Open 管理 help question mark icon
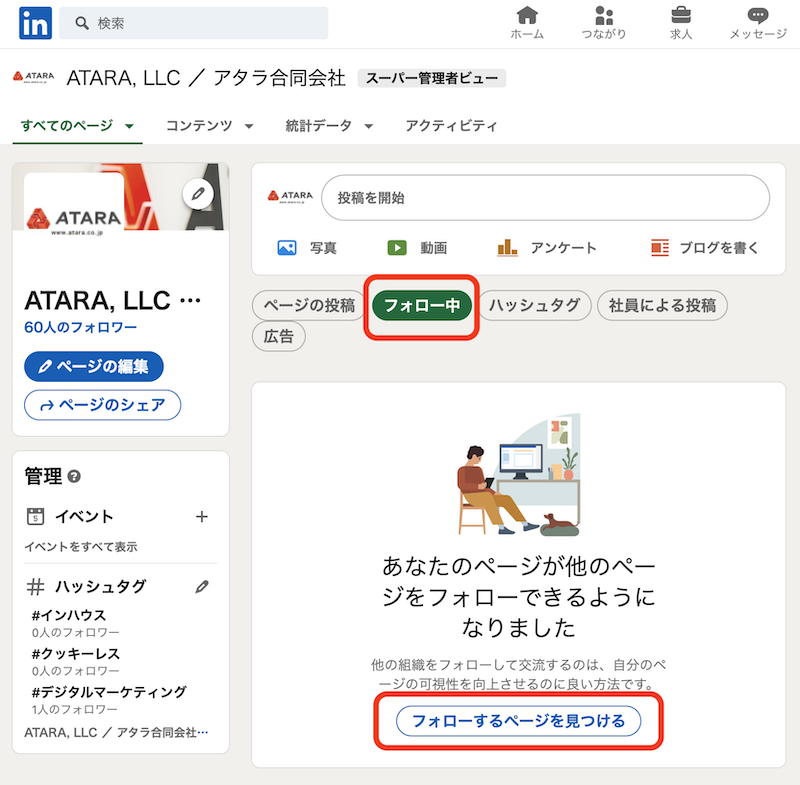The image size is (800, 785). coord(74,476)
